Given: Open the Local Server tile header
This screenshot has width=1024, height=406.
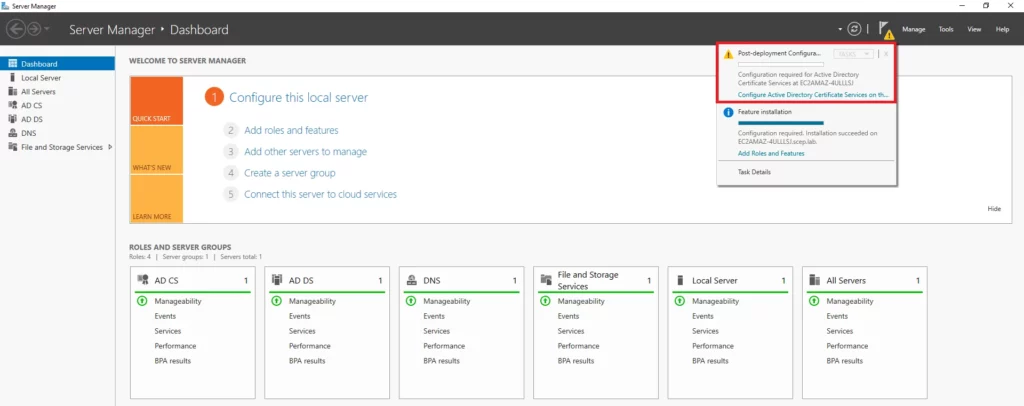Looking at the screenshot, I should [x=730, y=281].
